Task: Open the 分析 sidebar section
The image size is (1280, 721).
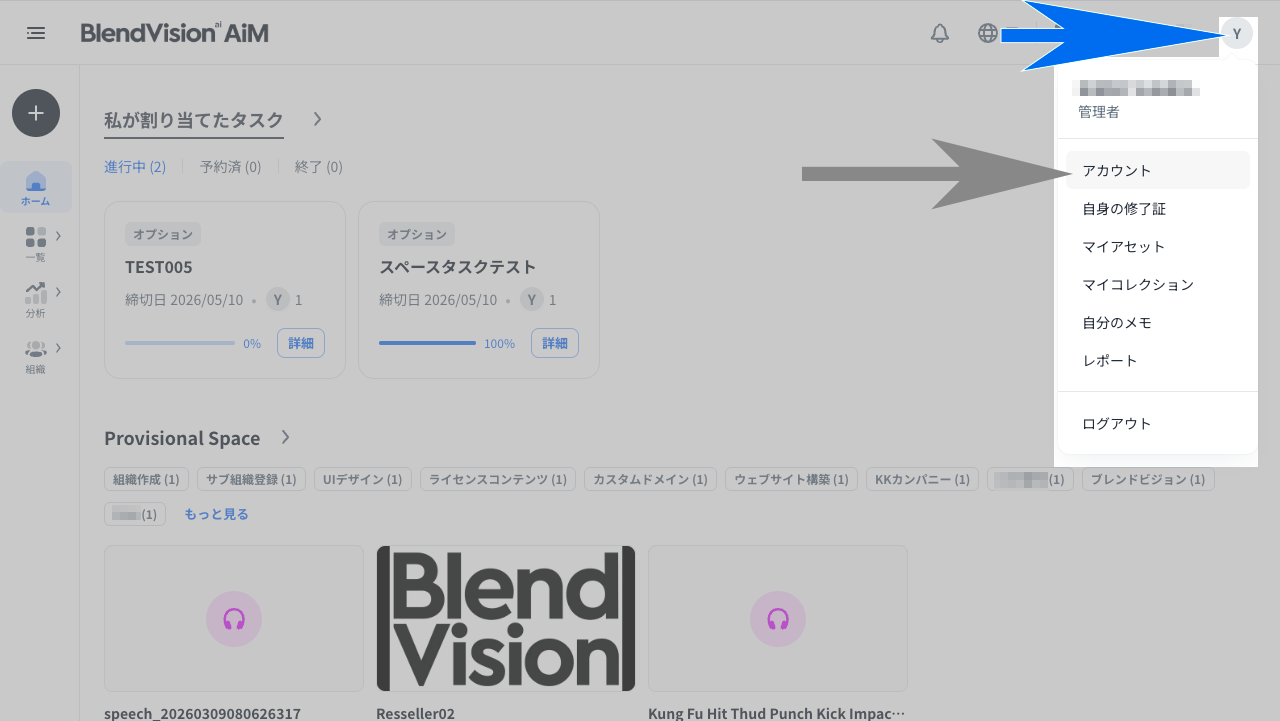Action: [35, 299]
